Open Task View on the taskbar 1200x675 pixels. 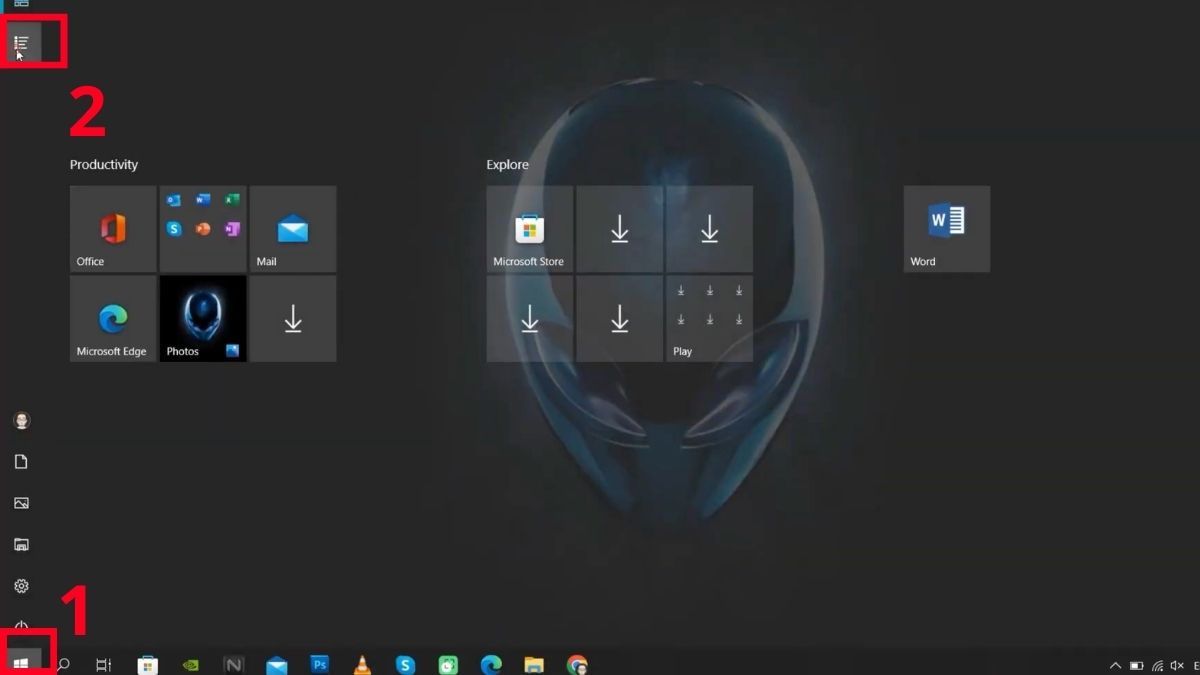click(x=104, y=664)
